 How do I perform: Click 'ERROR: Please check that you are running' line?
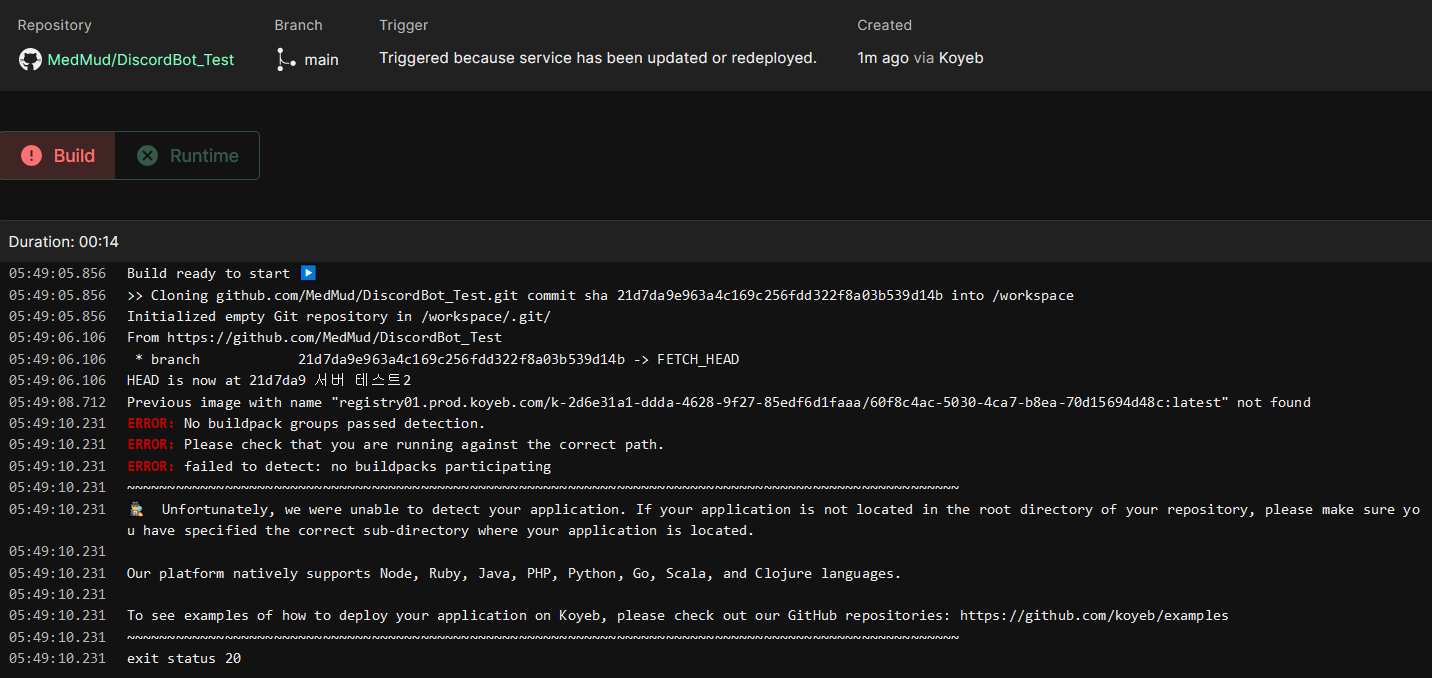pos(396,444)
